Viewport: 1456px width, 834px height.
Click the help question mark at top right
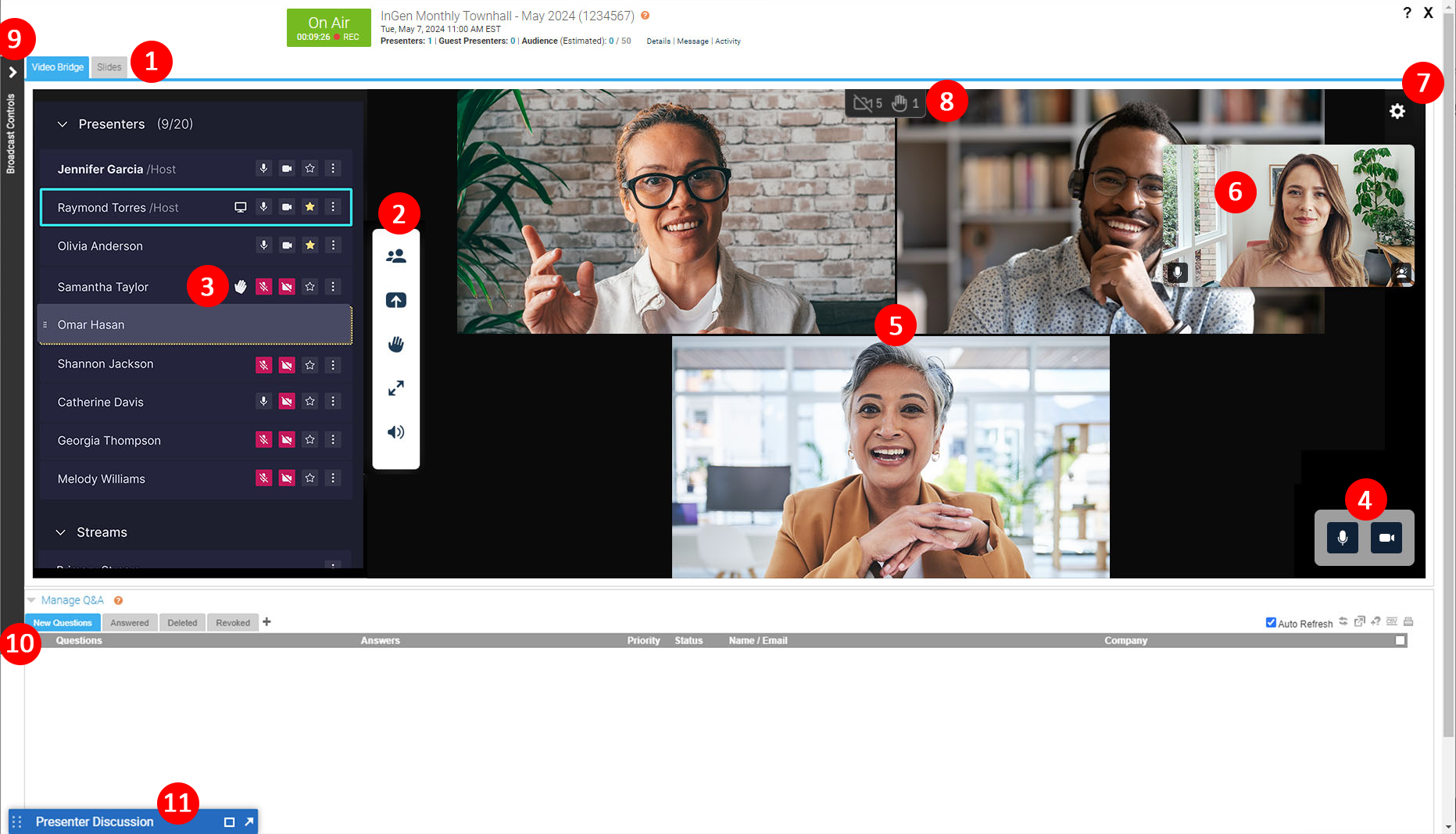click(1407, 13)
